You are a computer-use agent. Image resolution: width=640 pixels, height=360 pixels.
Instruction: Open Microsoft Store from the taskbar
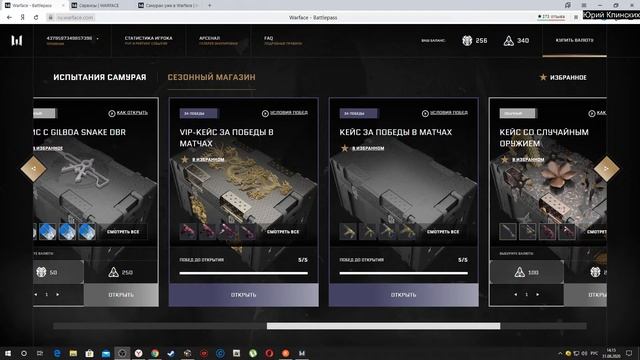pos(89,353)
